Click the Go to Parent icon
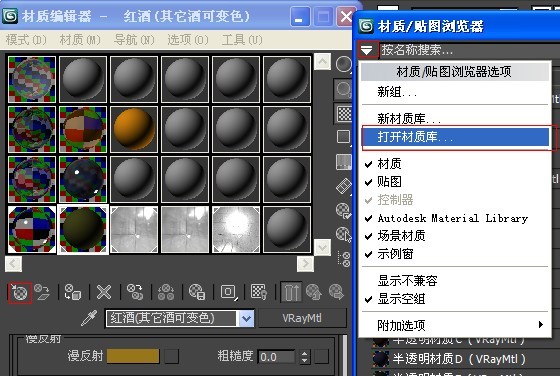Viewport: 560px width, 376px height. [314, 292]
